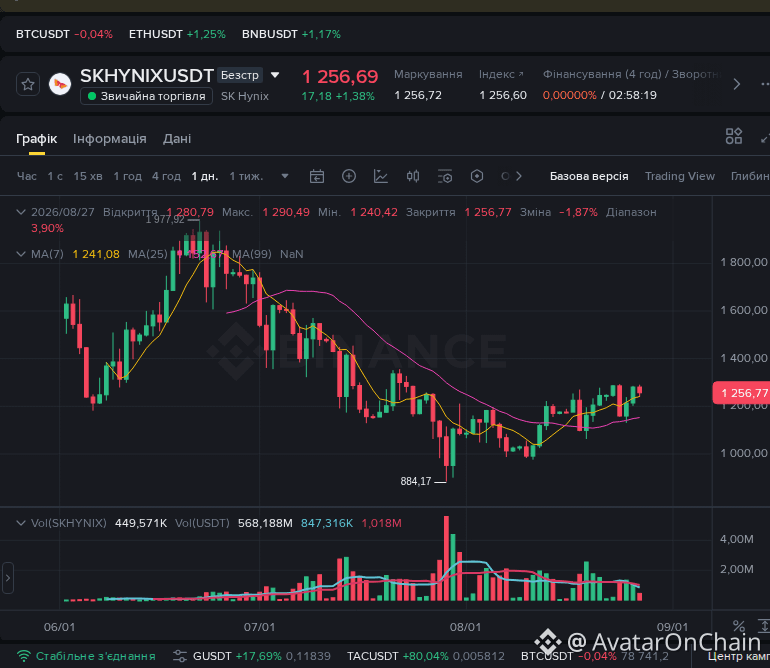Select the 1 тиж. interval

tap(246, 176)
